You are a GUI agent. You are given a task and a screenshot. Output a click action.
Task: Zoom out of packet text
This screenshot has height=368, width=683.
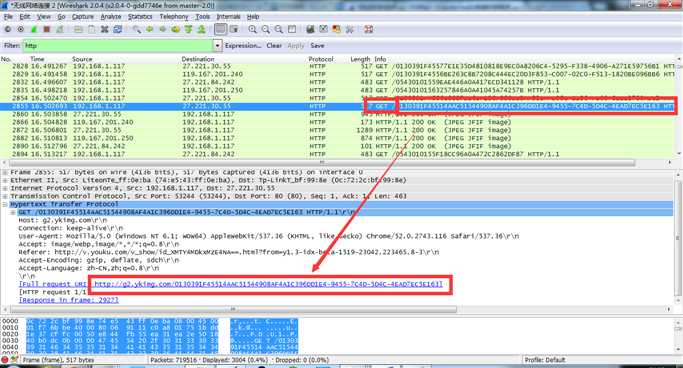(x=265, y=30)
